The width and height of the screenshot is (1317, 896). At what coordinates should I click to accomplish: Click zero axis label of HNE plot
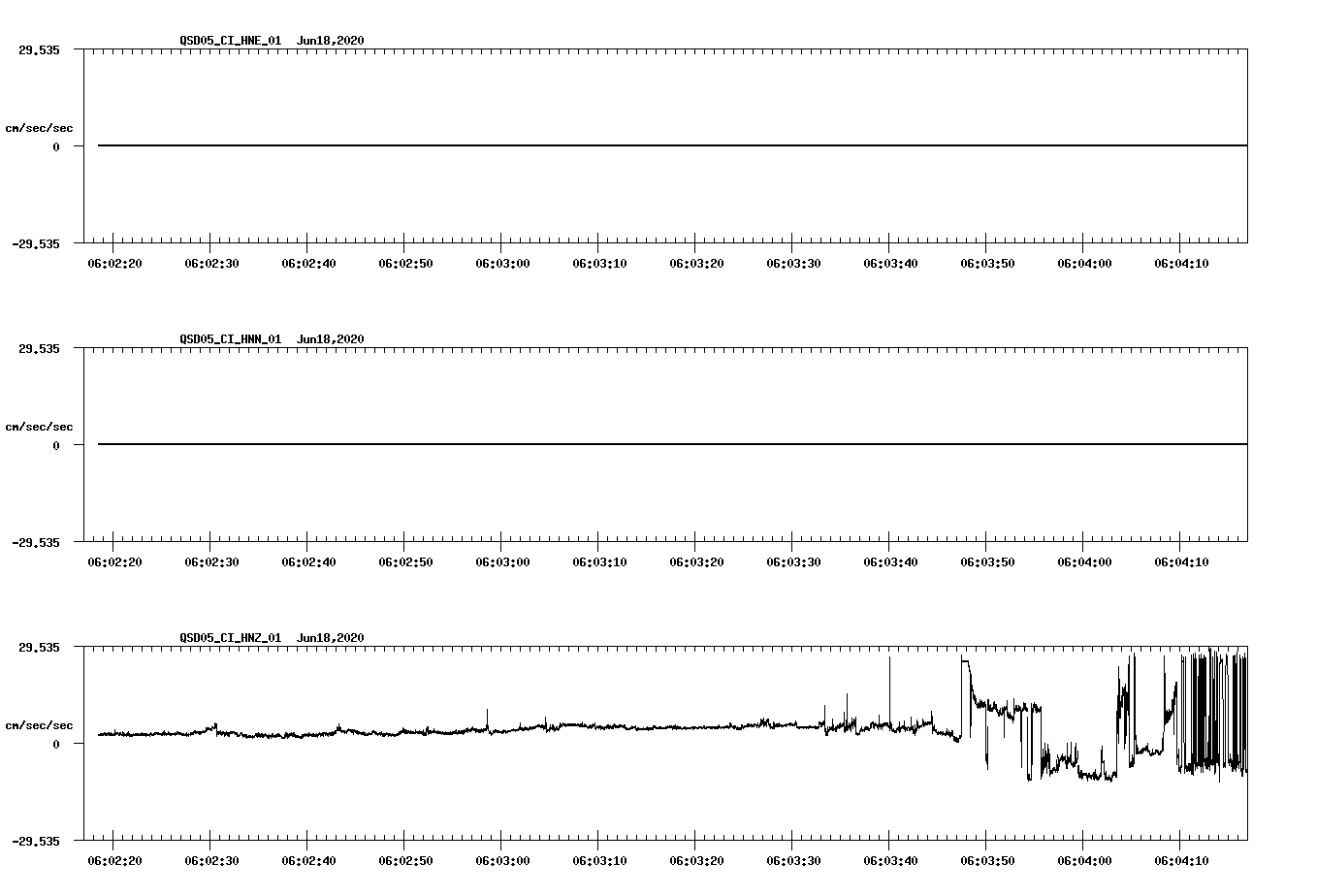pyautogui.click(x=56, y=146)
